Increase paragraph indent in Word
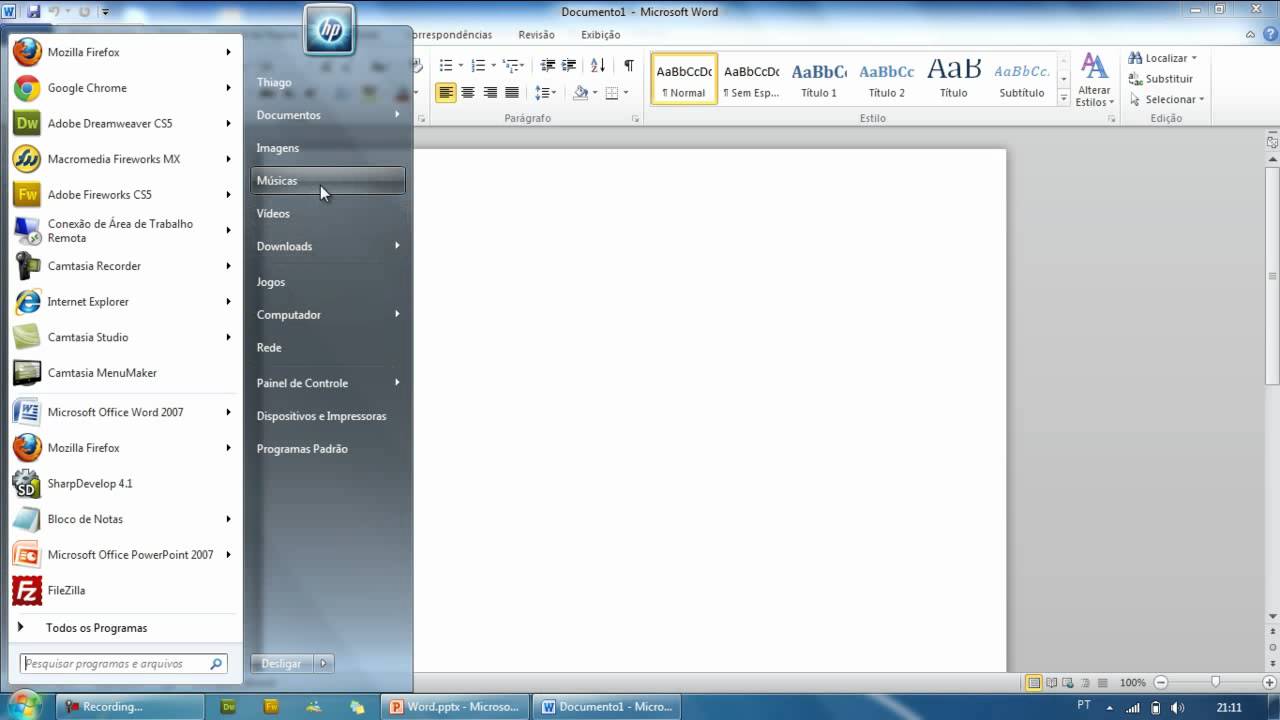Screen dimensions: 1280x720 coord(569,65)
